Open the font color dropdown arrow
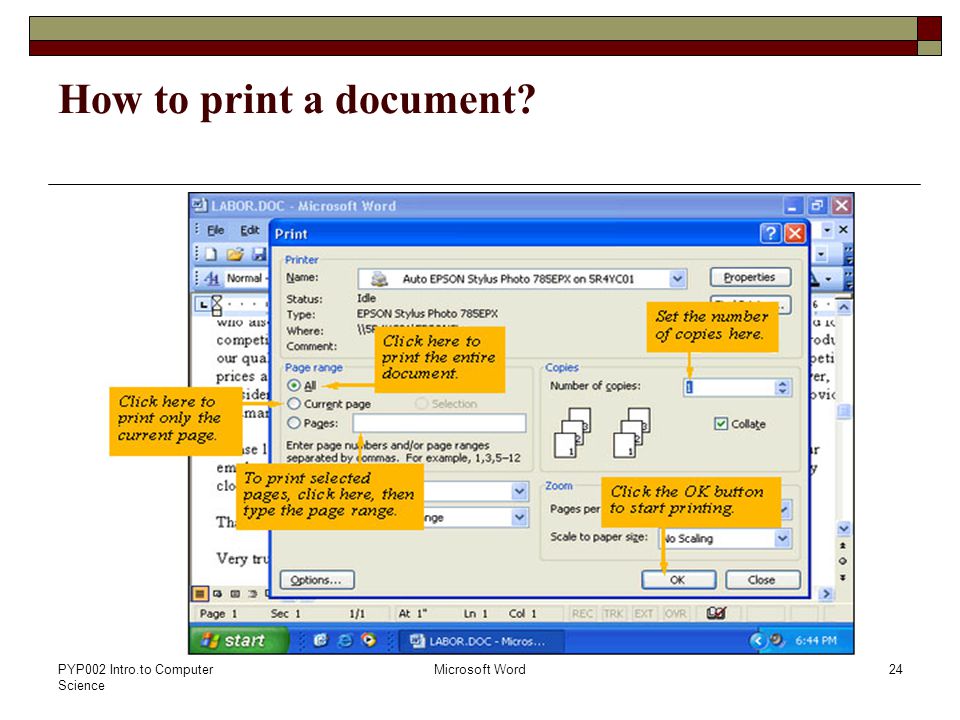This screenshot has height=720, width=960. point(828,279)
